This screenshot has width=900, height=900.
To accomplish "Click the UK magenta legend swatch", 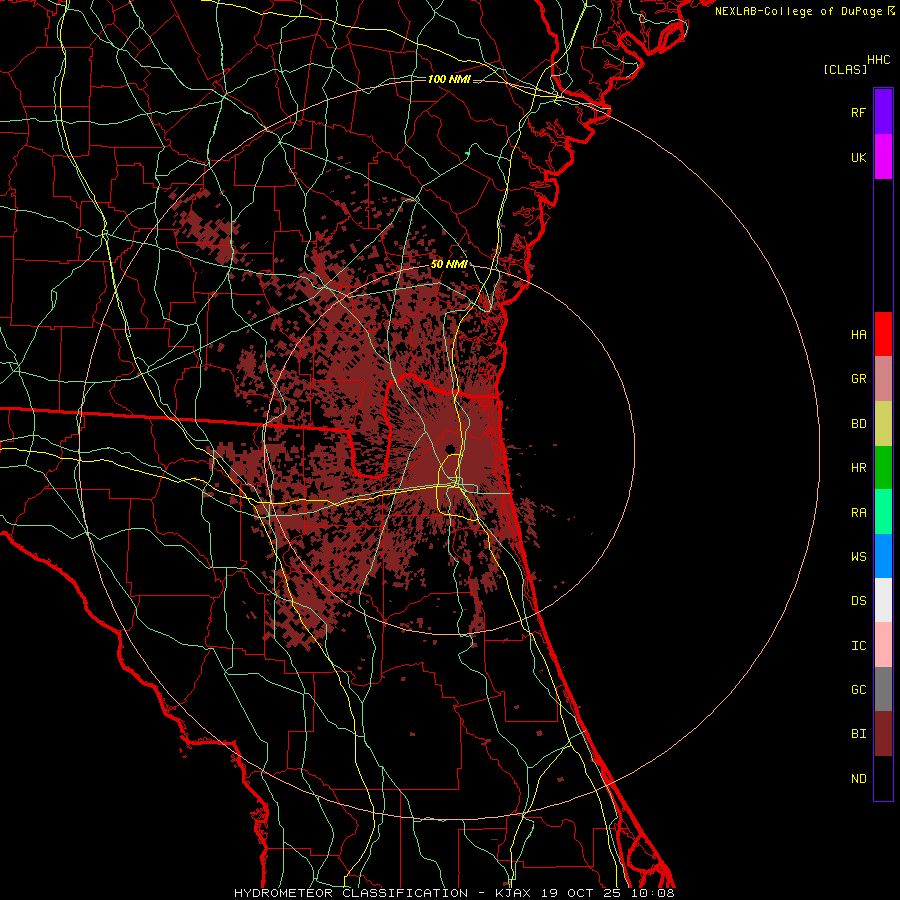I will tap(883, 157).
